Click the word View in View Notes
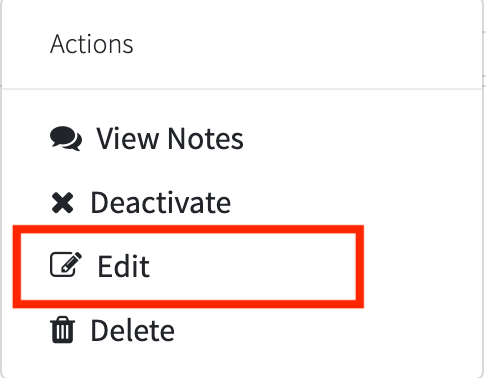The width and height of the screenshot is (486, 378). coord(128,138)
